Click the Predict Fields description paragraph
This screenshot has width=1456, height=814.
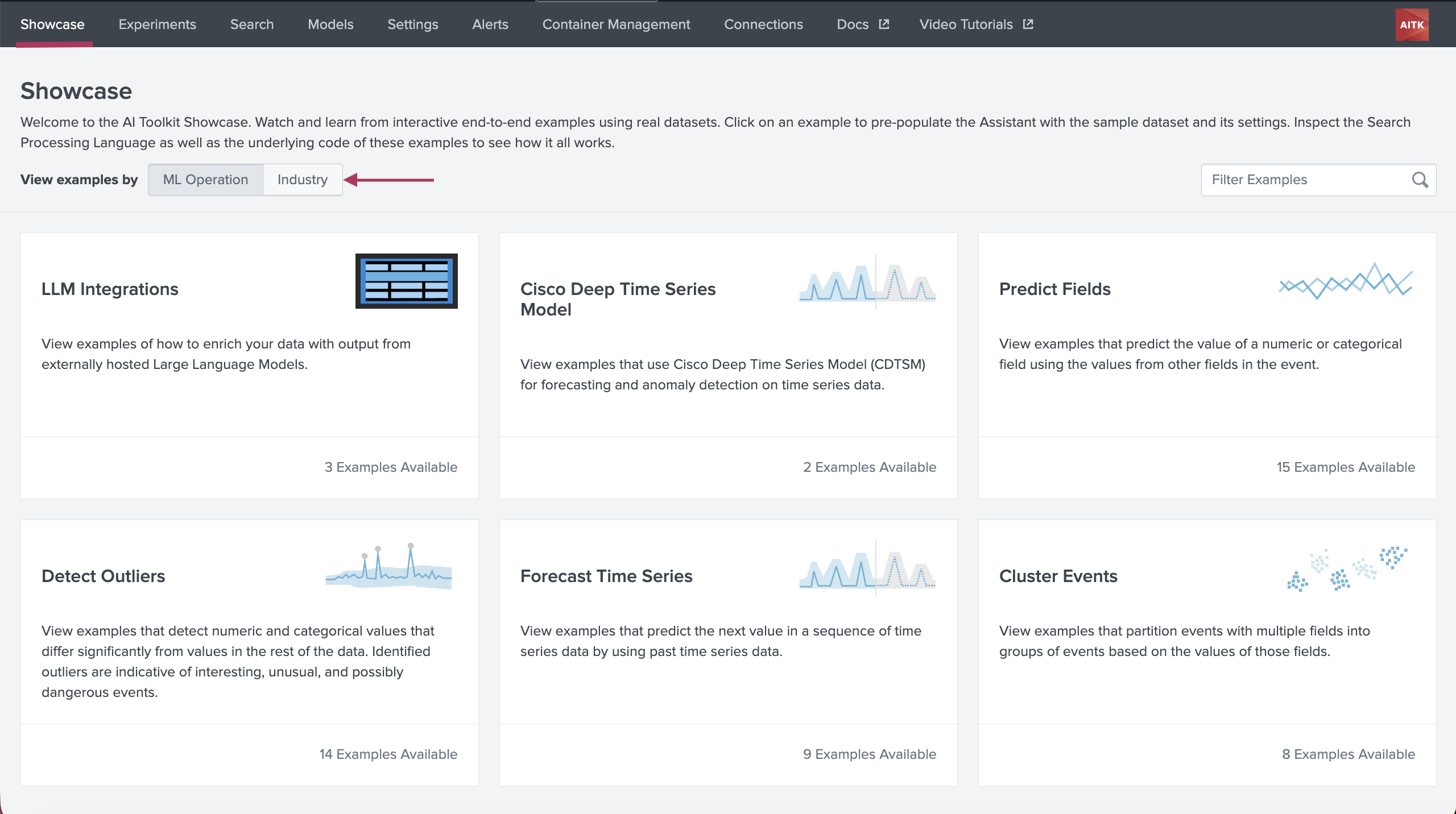click(1200, 354)
